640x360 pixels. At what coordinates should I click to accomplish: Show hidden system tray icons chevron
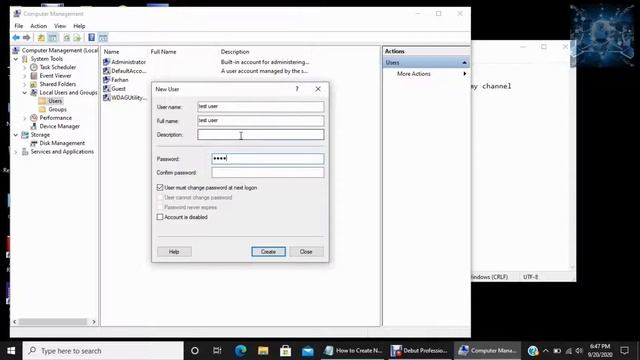point(546,351)
